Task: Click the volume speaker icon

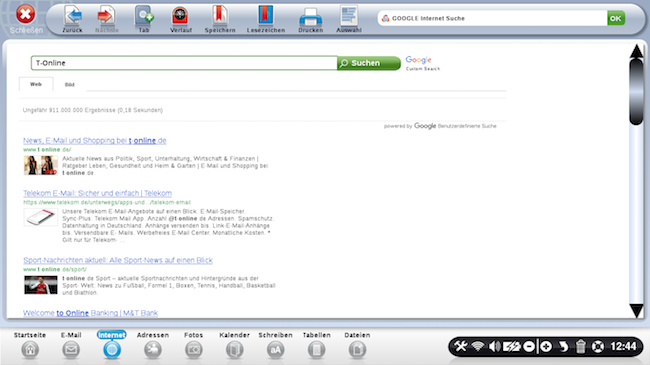Action: click(x=494, y=346)
